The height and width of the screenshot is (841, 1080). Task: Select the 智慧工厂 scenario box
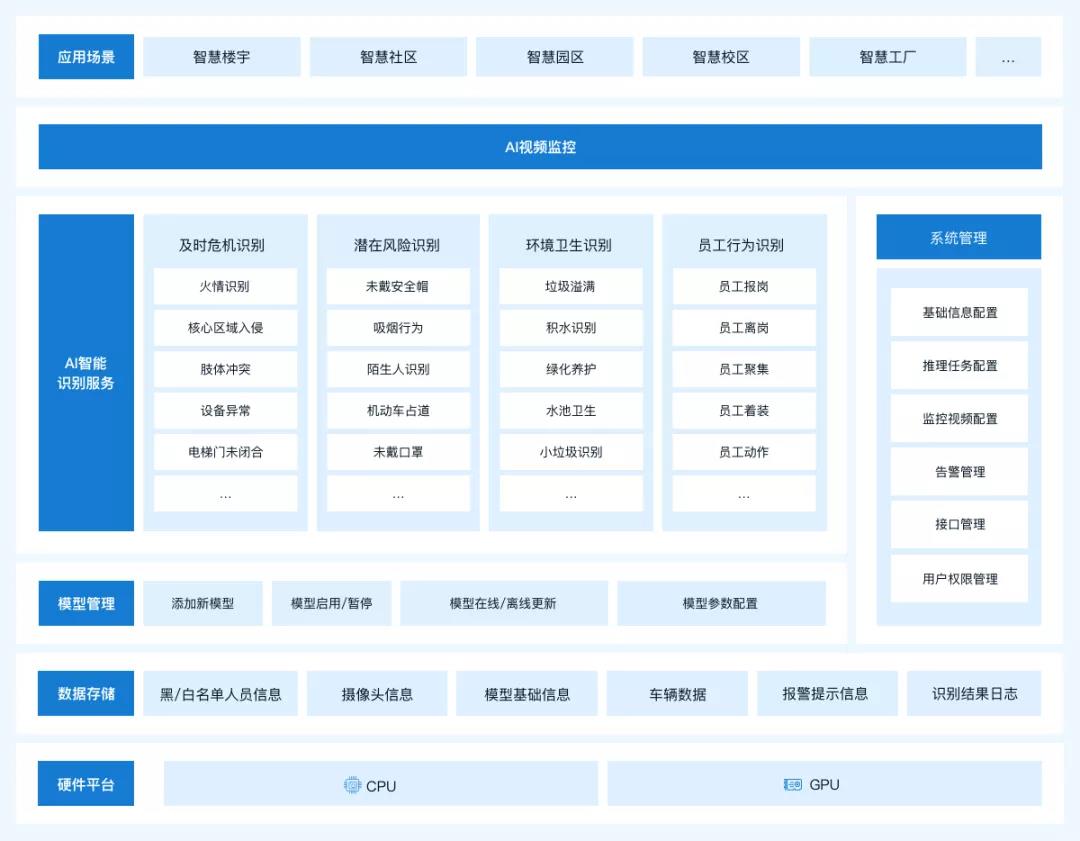tap(888, 56)
